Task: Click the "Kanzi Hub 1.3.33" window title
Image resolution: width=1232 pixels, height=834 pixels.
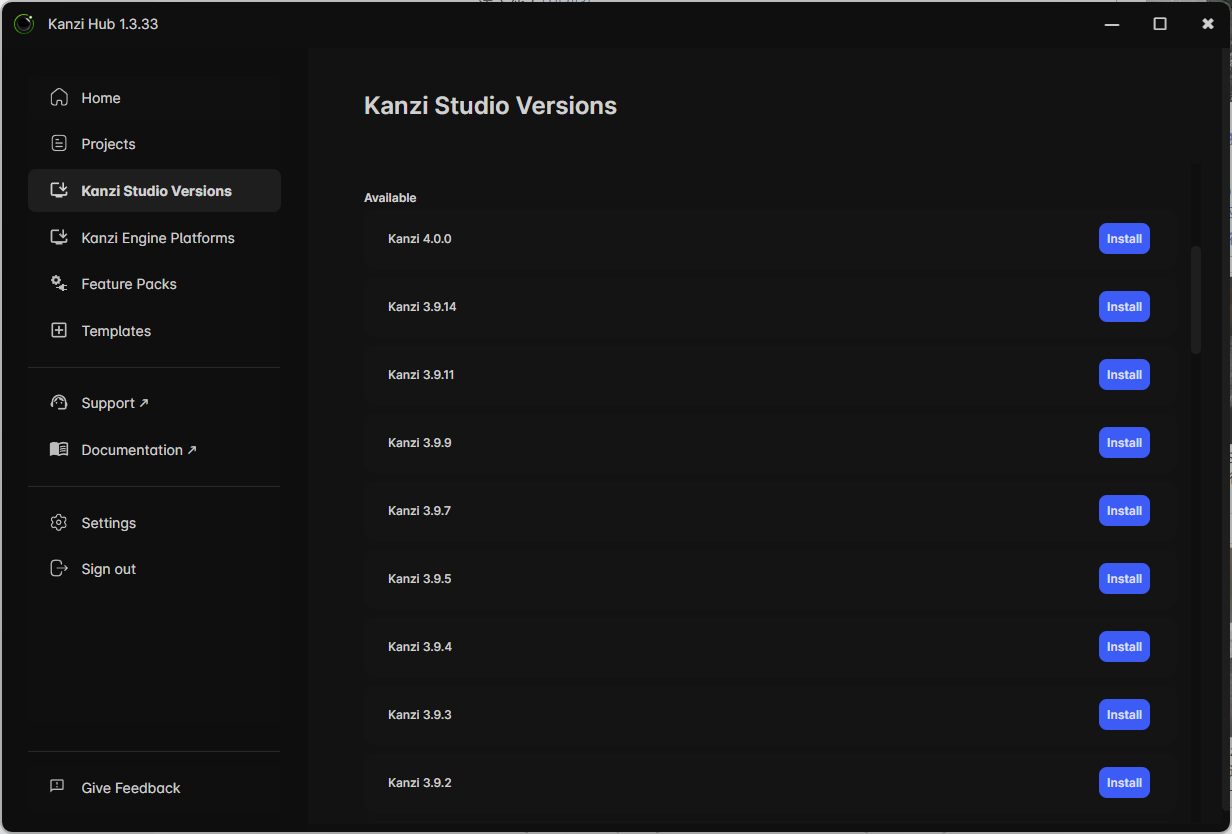Action: [103, 24]
